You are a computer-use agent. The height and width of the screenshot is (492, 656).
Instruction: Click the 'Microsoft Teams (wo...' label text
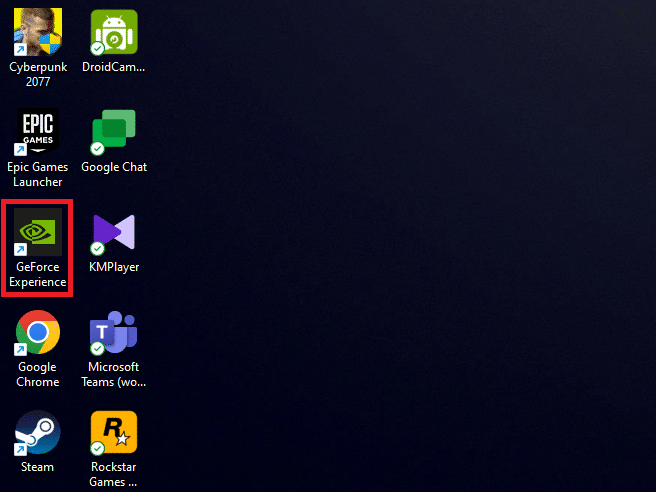(x=114, y=374)
